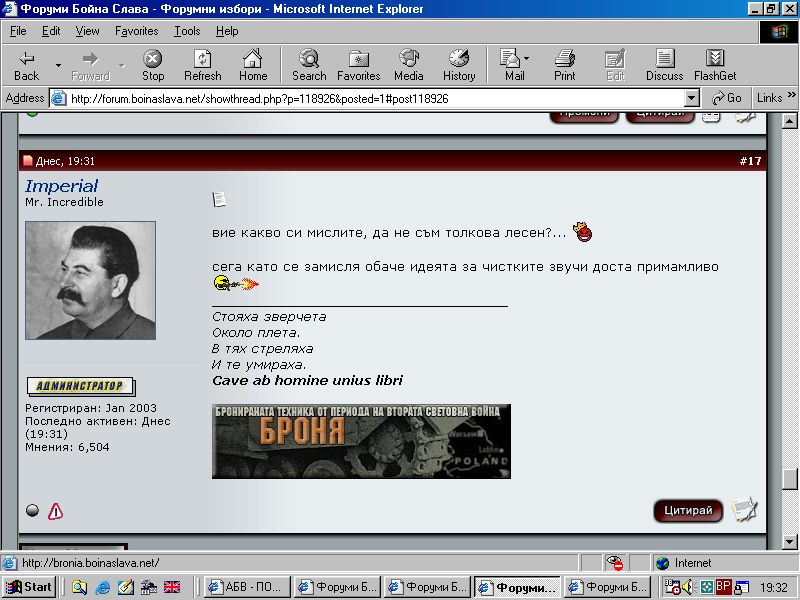This screenshot has width=800, height=600.
Task: Click post number #17 link
Action: pyautogui.click(x=750, y=161)
